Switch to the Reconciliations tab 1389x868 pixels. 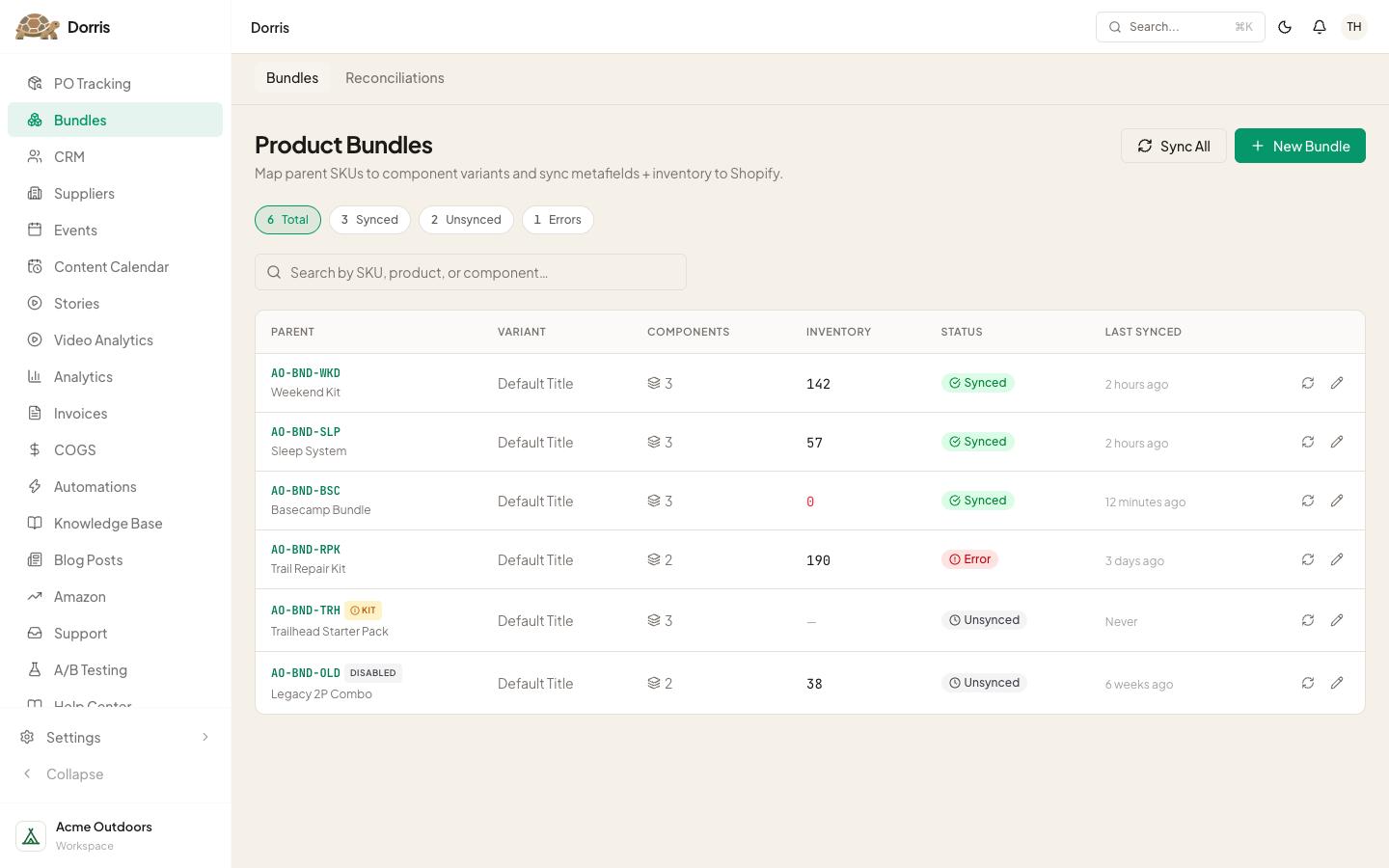(395, 78)
